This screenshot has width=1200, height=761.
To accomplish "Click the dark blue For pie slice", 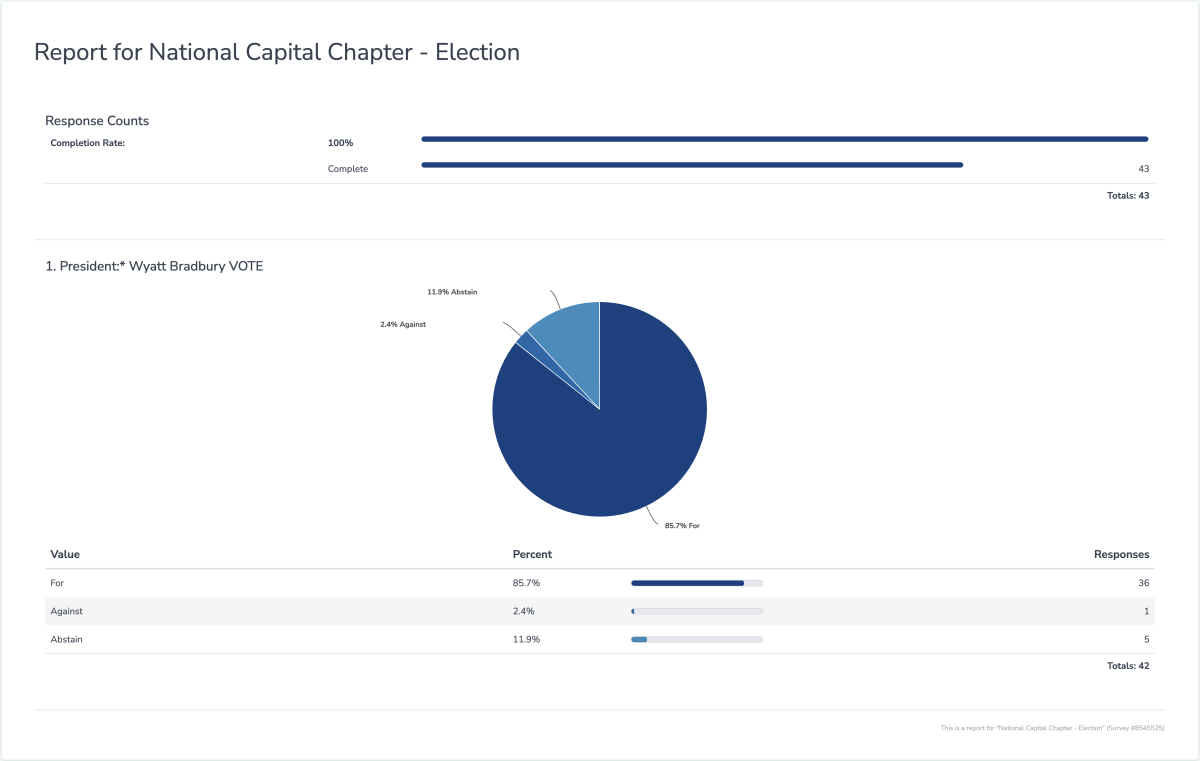I will pos(610,440).
